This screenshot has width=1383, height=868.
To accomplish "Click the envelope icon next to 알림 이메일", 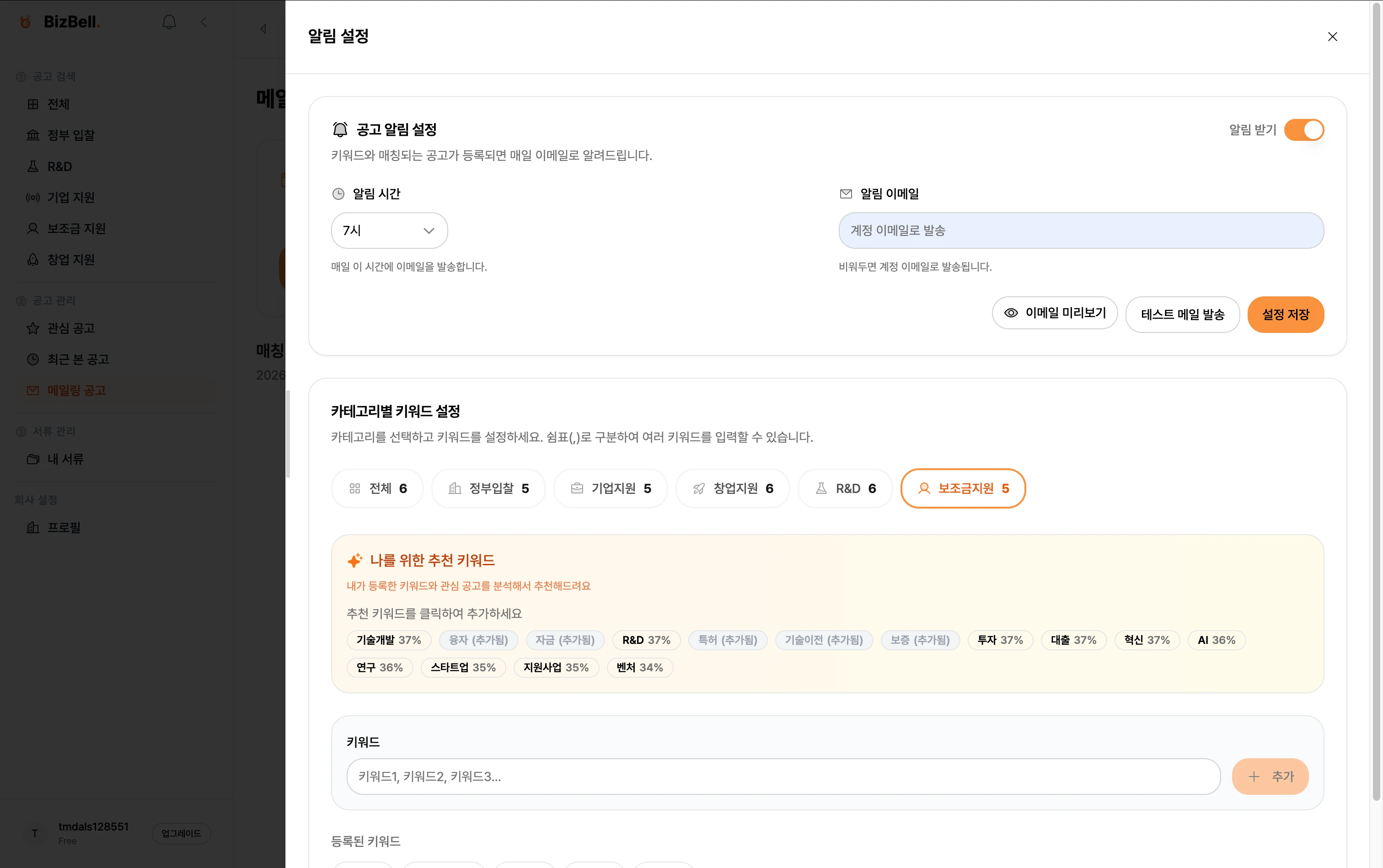I will pos(846,194).
